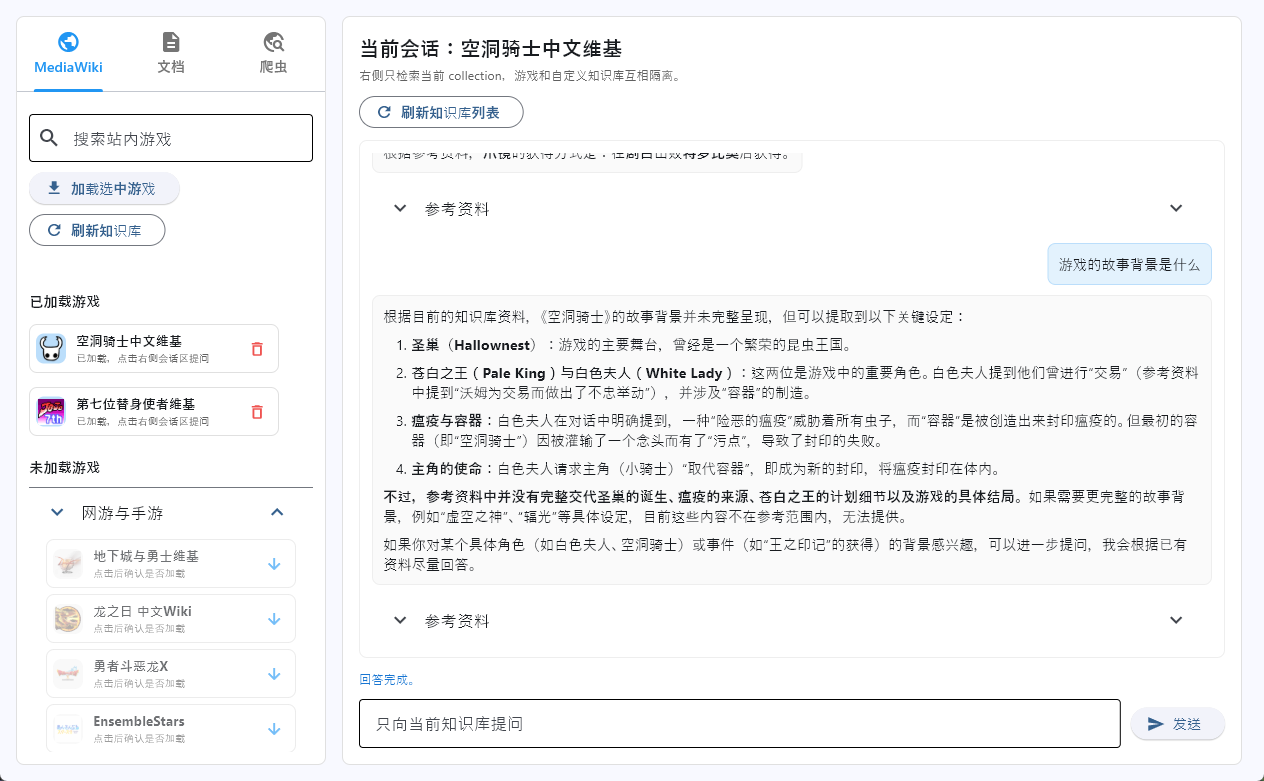This screenshot has width=1264, height=781.
Task: Click the 发送 send button
Action: [x=1177, y=724]
